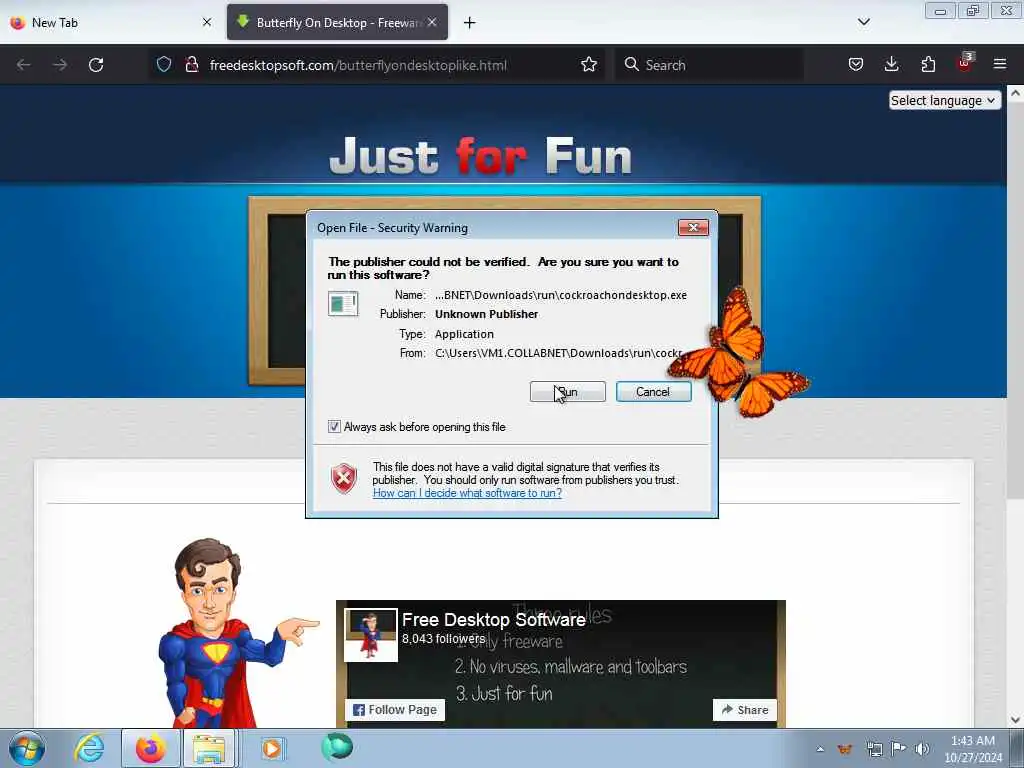Close the New Tab tab
Screen dimensions: 1024x768
click(207, 22)
